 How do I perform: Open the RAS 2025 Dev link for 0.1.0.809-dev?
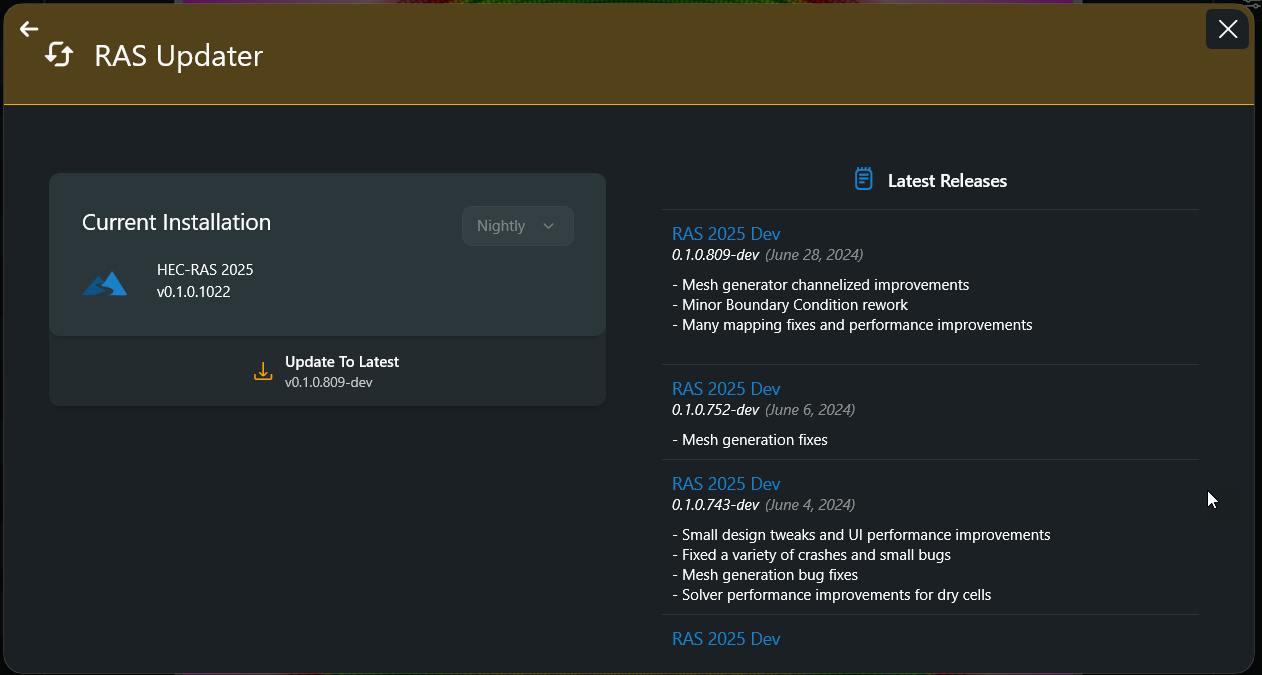pyautogui.click(x=726, y=234)
